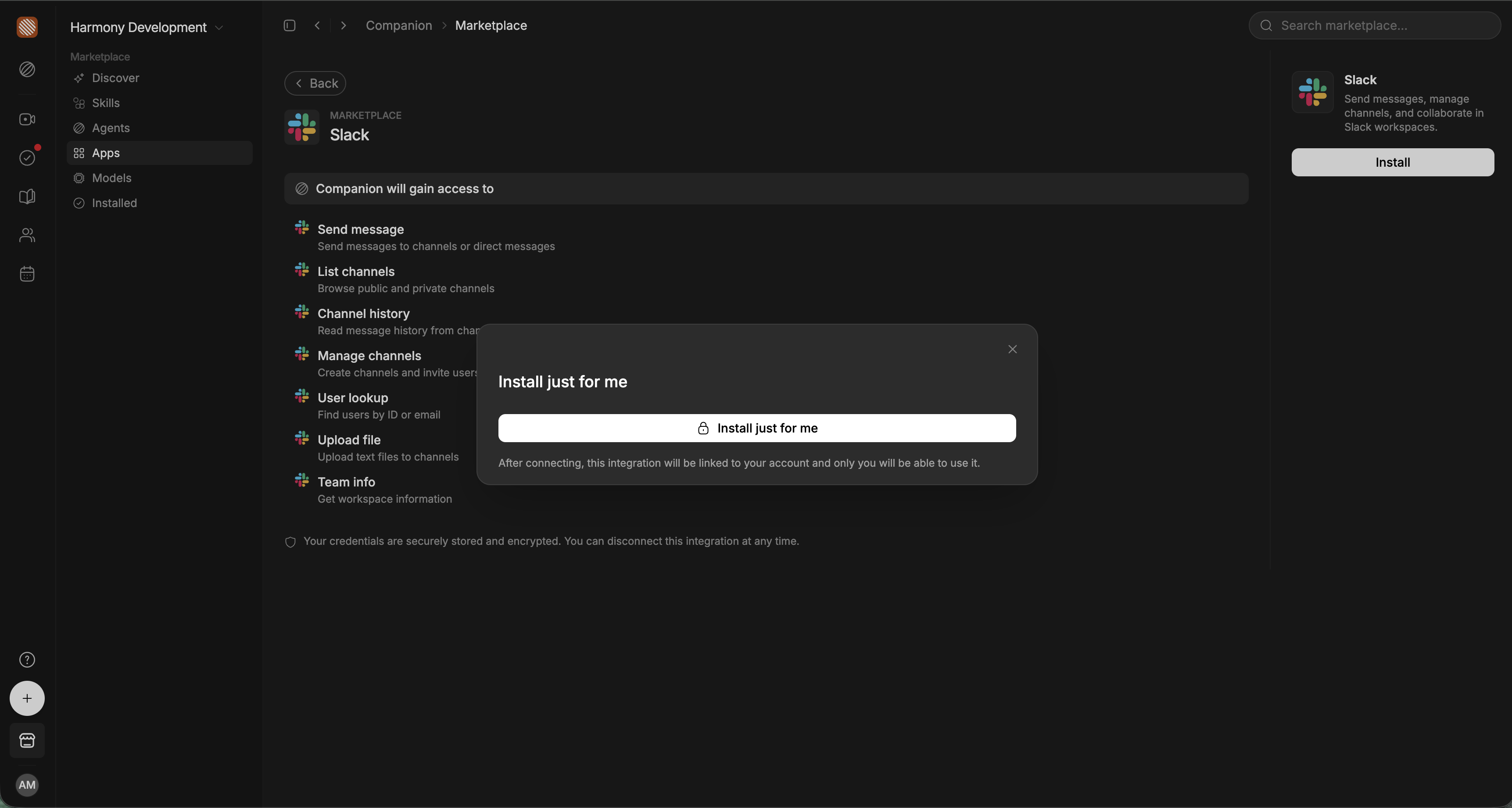The height and width of the screenshot is (808, 1512).
Task: Select Agents in Marketplace sidebar
Action: coord(160,128)
